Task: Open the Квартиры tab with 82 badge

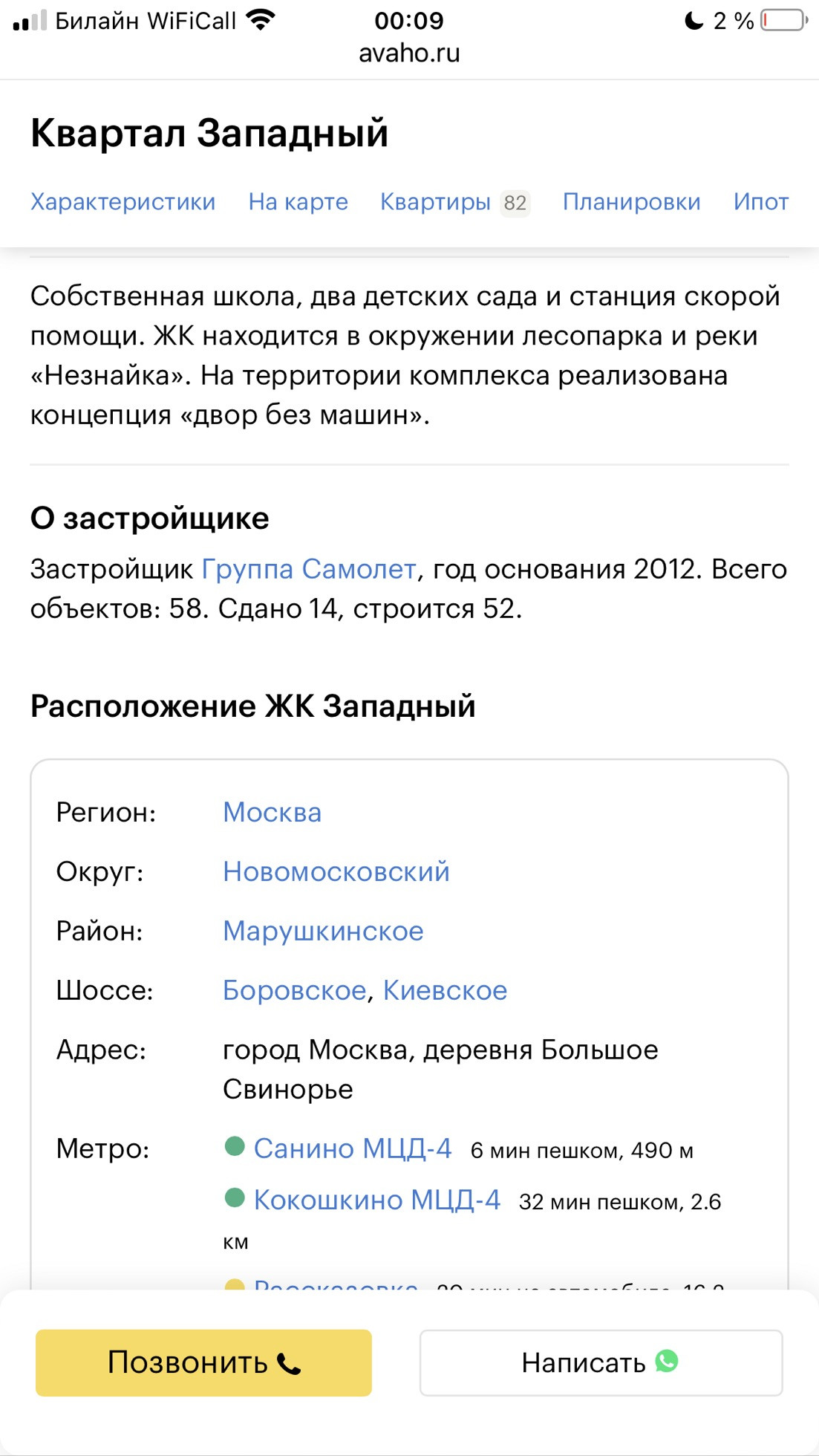Action: tap(454, 202)
